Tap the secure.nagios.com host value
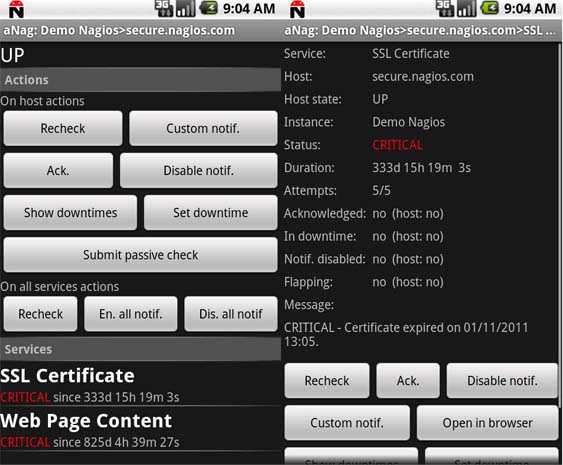The height and width of the screenshot is (465, 563). [423, 77]
